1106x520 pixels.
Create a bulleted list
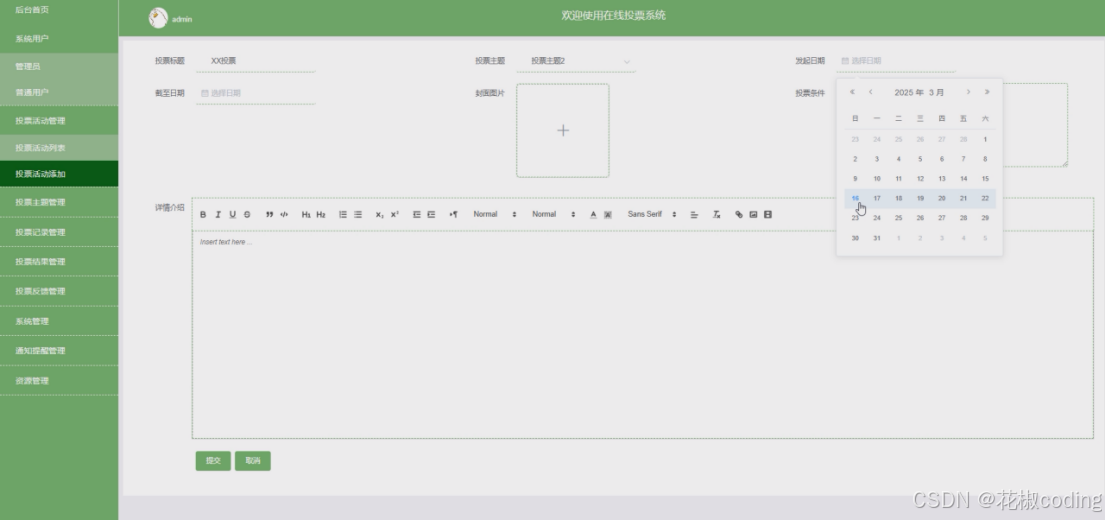[x=358, y=214]
